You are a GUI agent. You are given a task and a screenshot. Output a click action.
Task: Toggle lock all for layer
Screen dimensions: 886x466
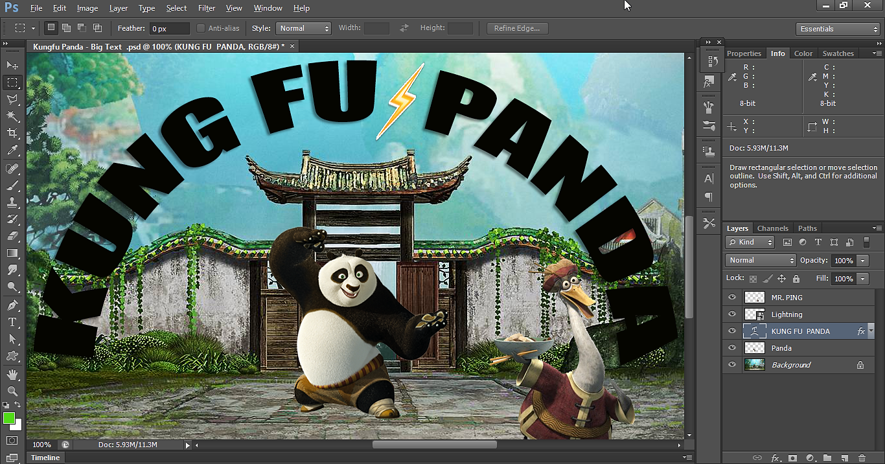tap(796, 278)
